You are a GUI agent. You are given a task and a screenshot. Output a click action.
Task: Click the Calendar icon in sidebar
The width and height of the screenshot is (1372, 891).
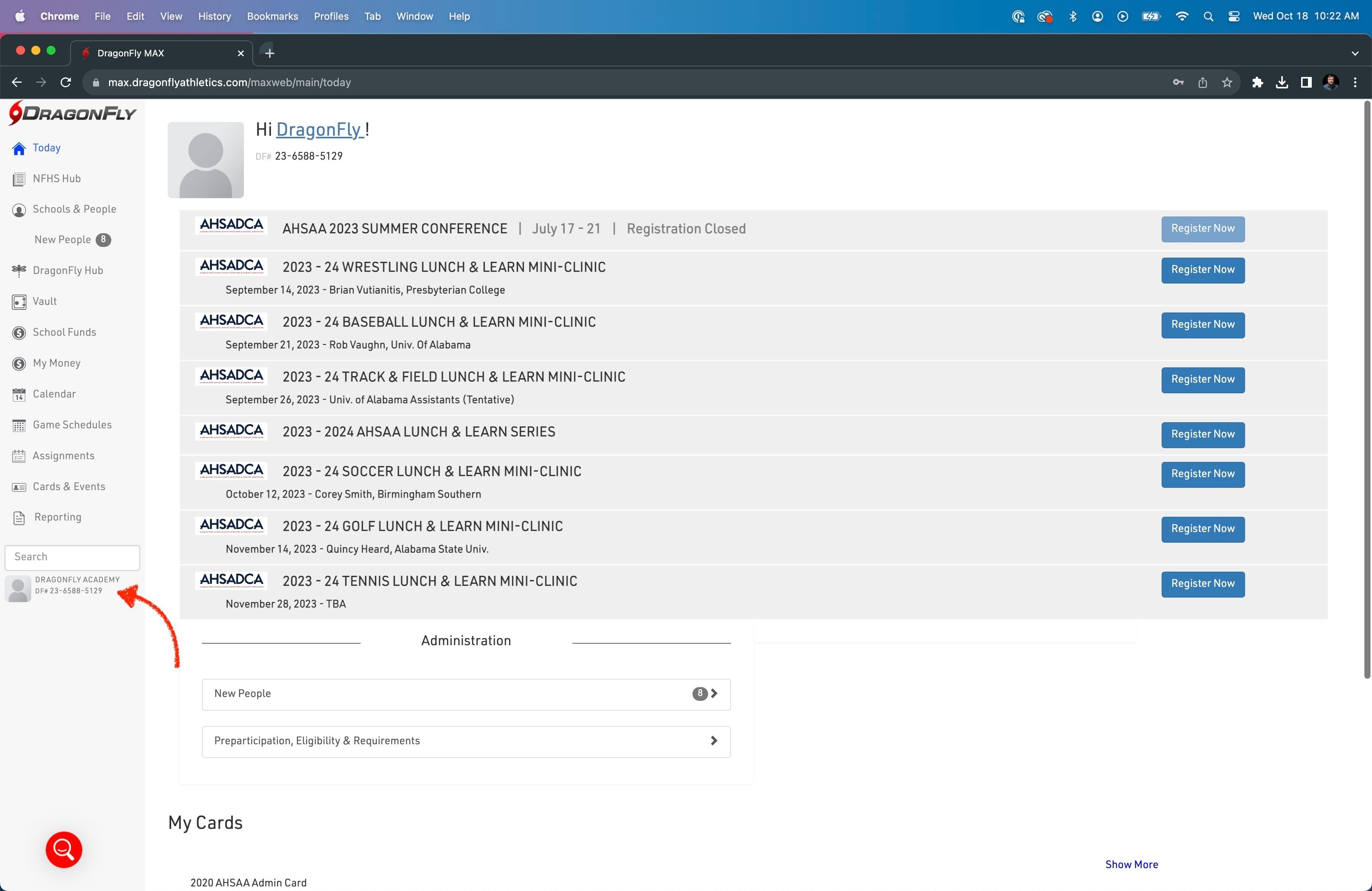coord(19,395)
